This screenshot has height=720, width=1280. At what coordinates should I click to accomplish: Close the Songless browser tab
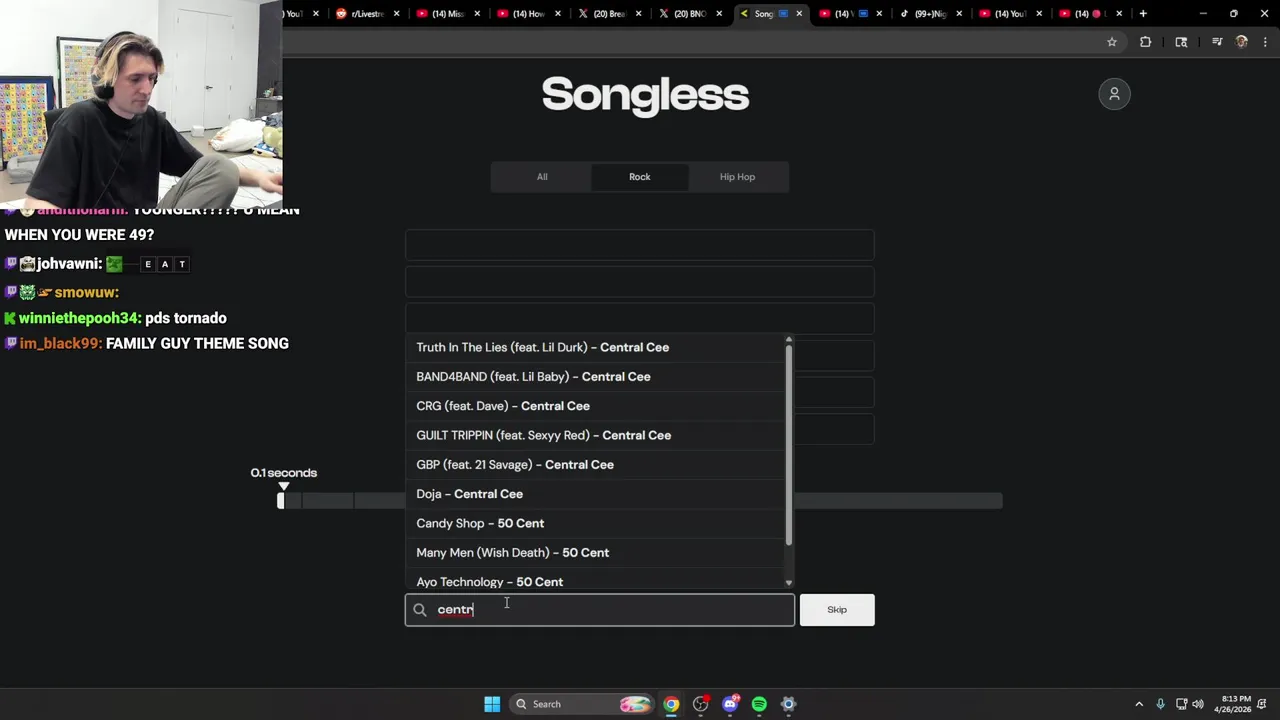tap(799, 14)
